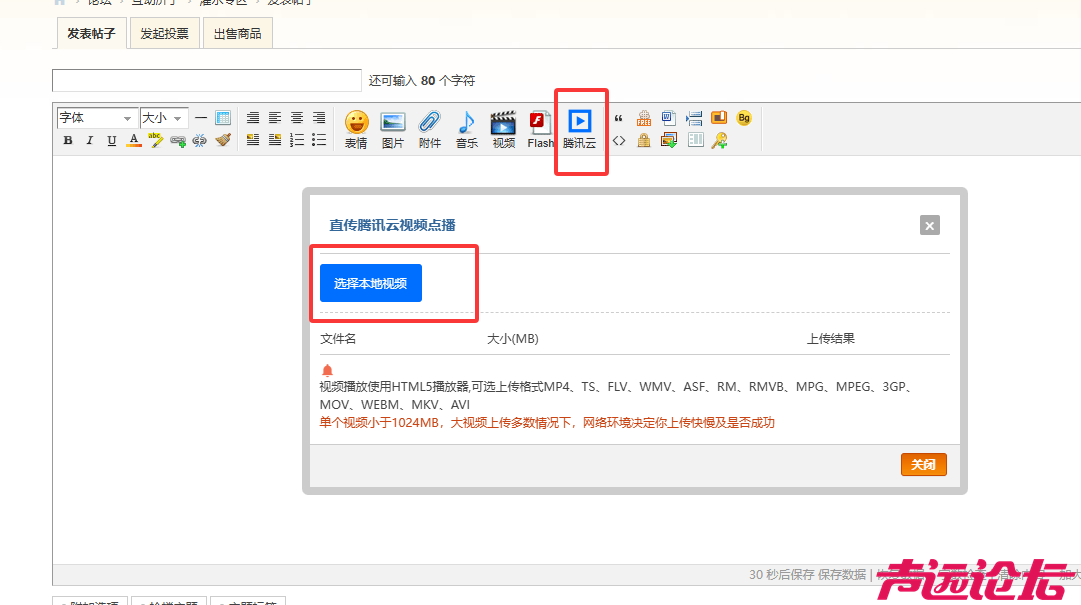1081x605 pixels.
Task: Click the post title input field
Action: [x=206, y=80]
